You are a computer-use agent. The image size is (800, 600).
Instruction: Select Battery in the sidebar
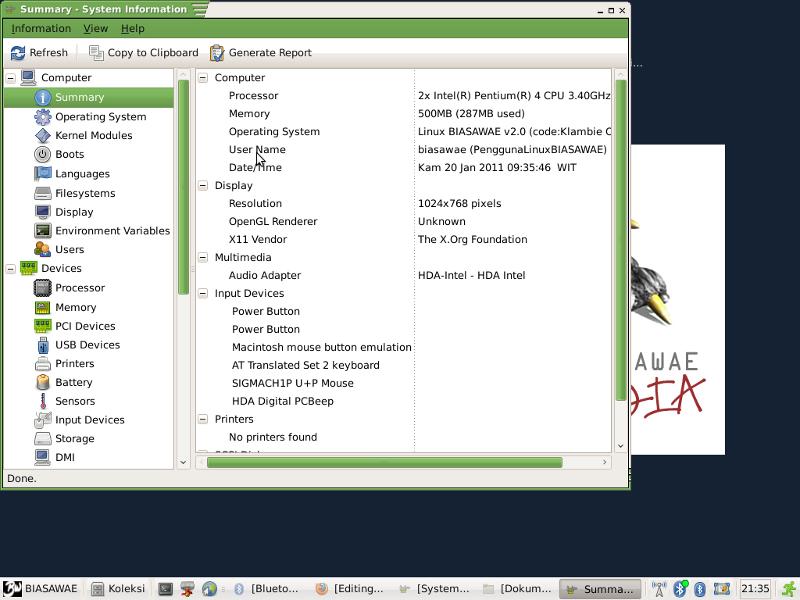coord(73,382)
